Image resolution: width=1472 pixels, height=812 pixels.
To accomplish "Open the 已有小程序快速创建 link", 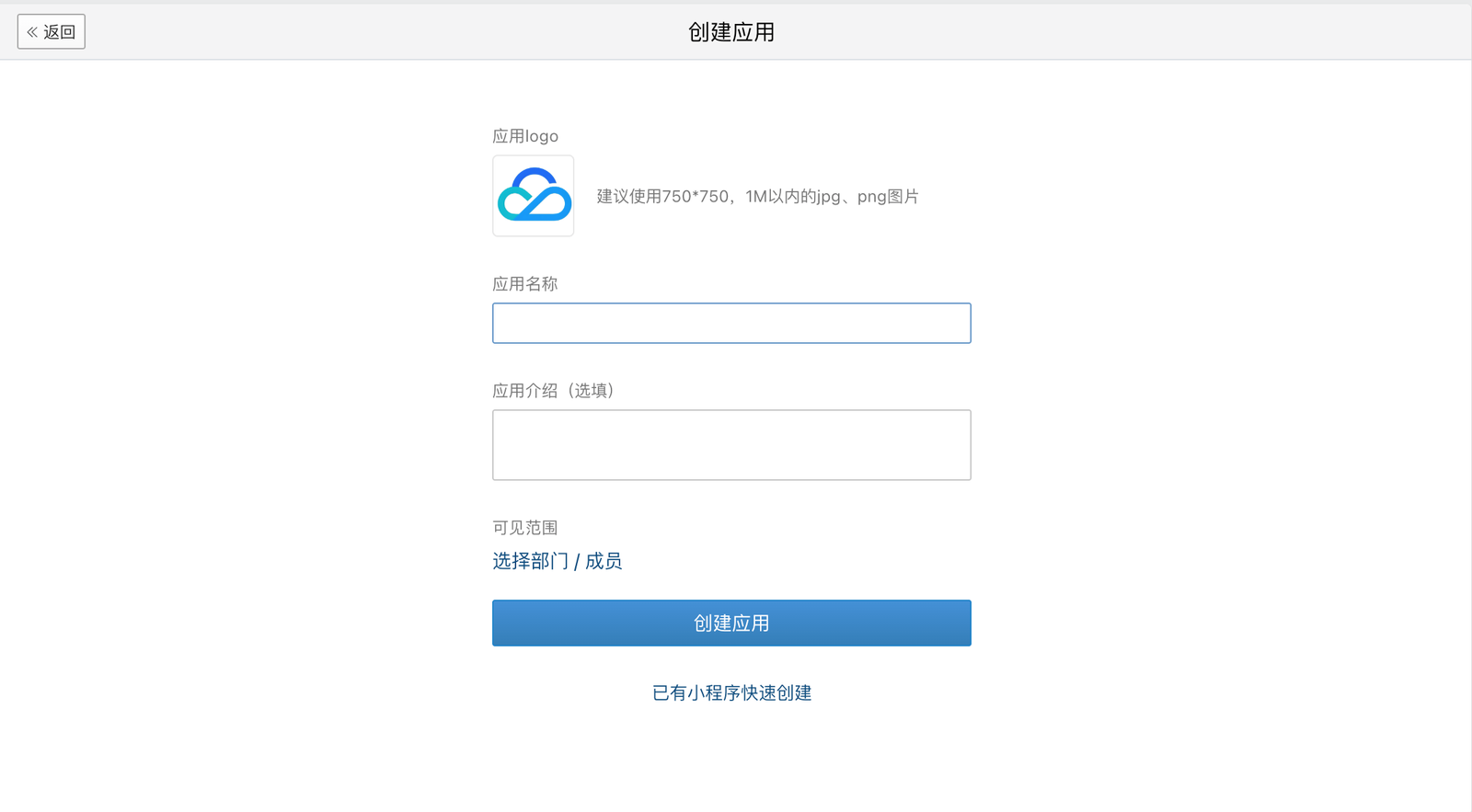I will tap(731, 693).
